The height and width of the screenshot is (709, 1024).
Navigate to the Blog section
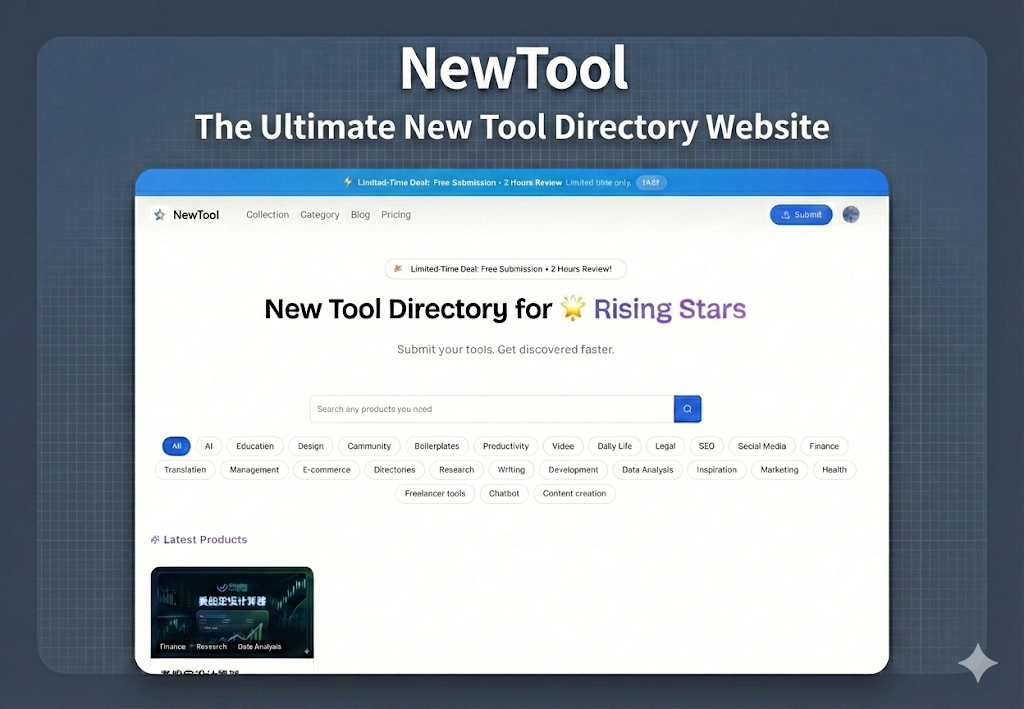(x=360, y=214)
